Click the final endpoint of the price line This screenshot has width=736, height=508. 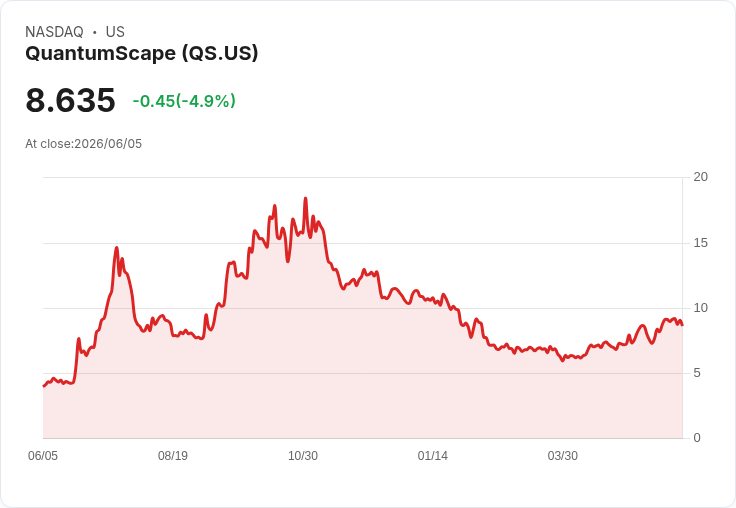coord(682,325)
